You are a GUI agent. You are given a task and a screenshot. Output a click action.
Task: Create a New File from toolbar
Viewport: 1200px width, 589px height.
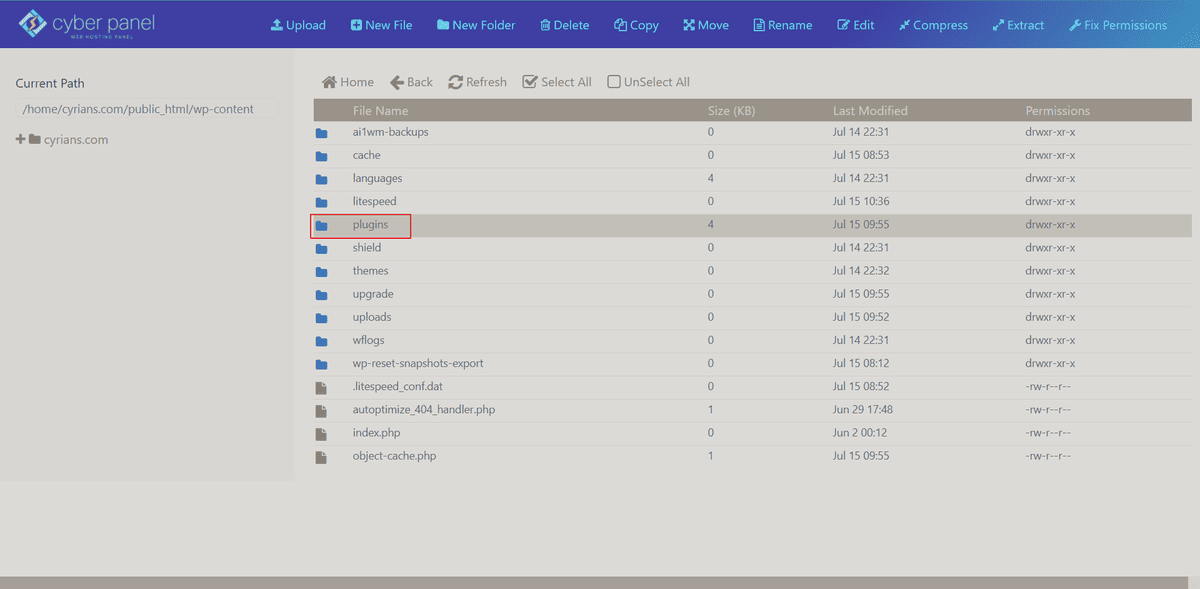tap(381, 25)
